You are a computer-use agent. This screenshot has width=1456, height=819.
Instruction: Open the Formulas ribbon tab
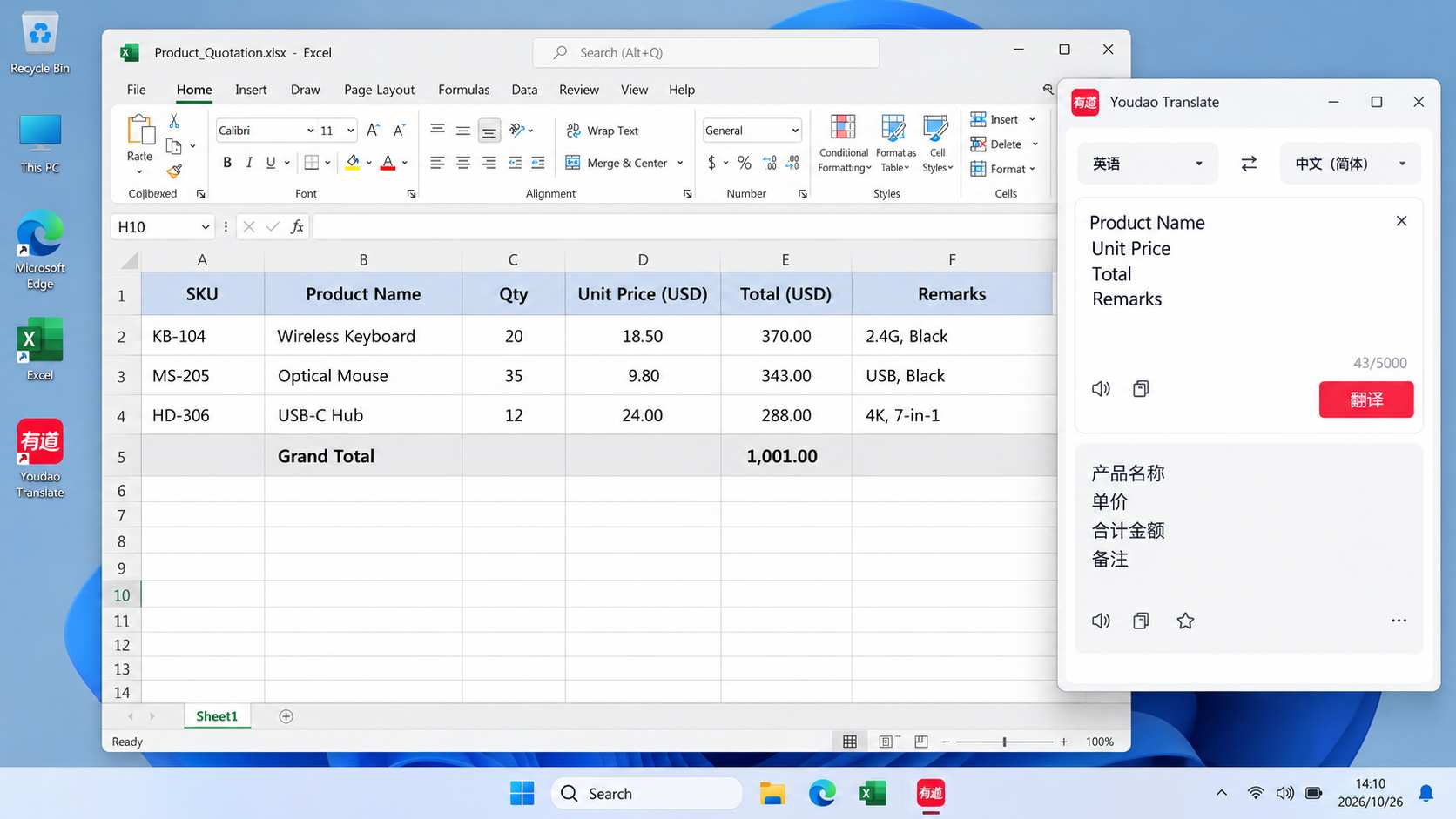coord(463,90)
